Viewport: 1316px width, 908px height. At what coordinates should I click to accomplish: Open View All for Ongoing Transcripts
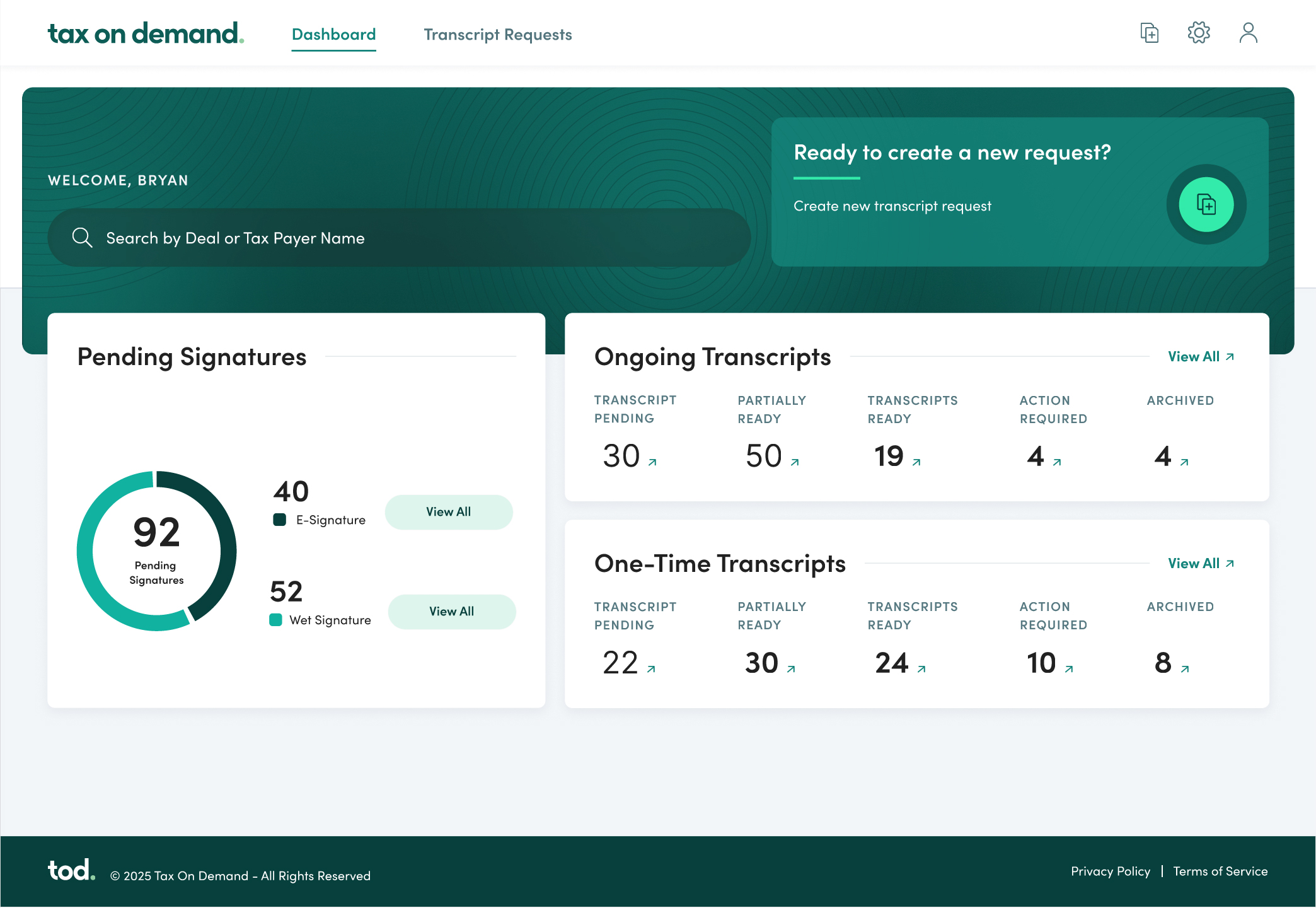1200,356
